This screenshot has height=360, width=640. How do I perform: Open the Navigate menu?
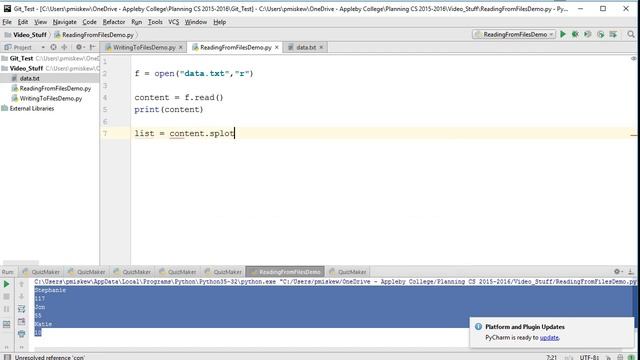click(x=64, y=22)
